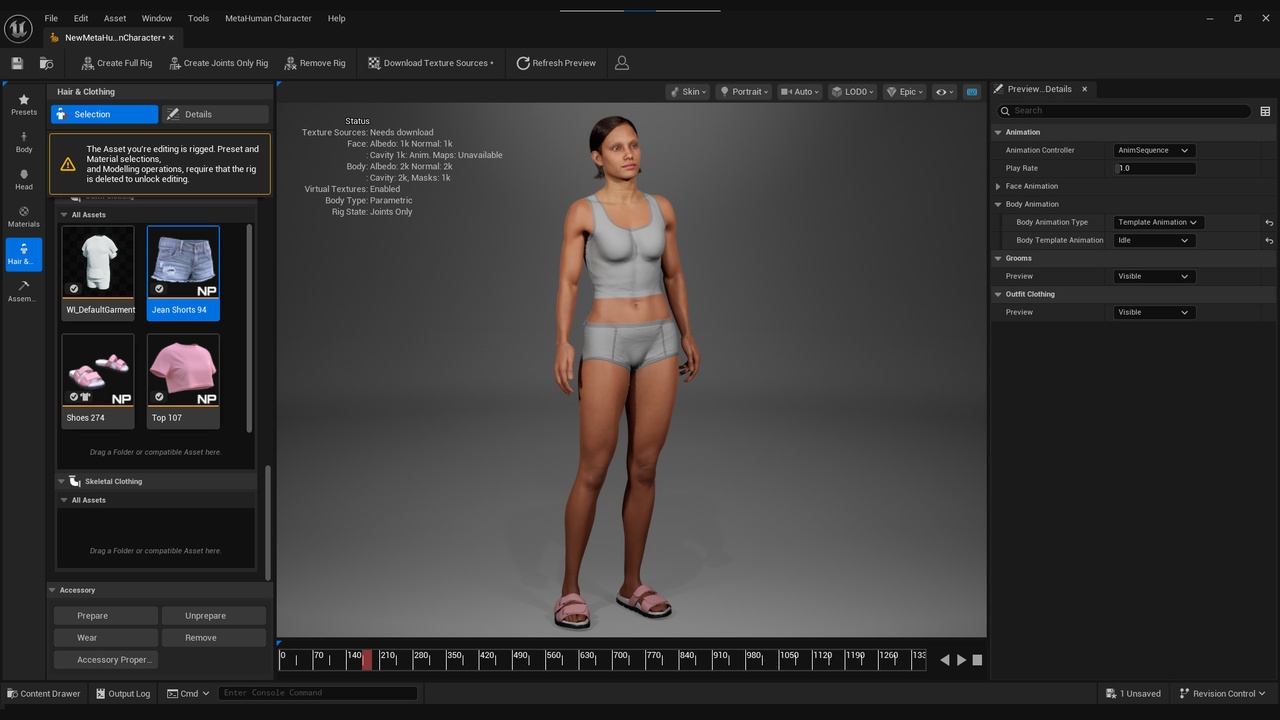Open Download Texture Sources menu
The height and width of the screenshot is (720, 1280).
pos(430,63)
